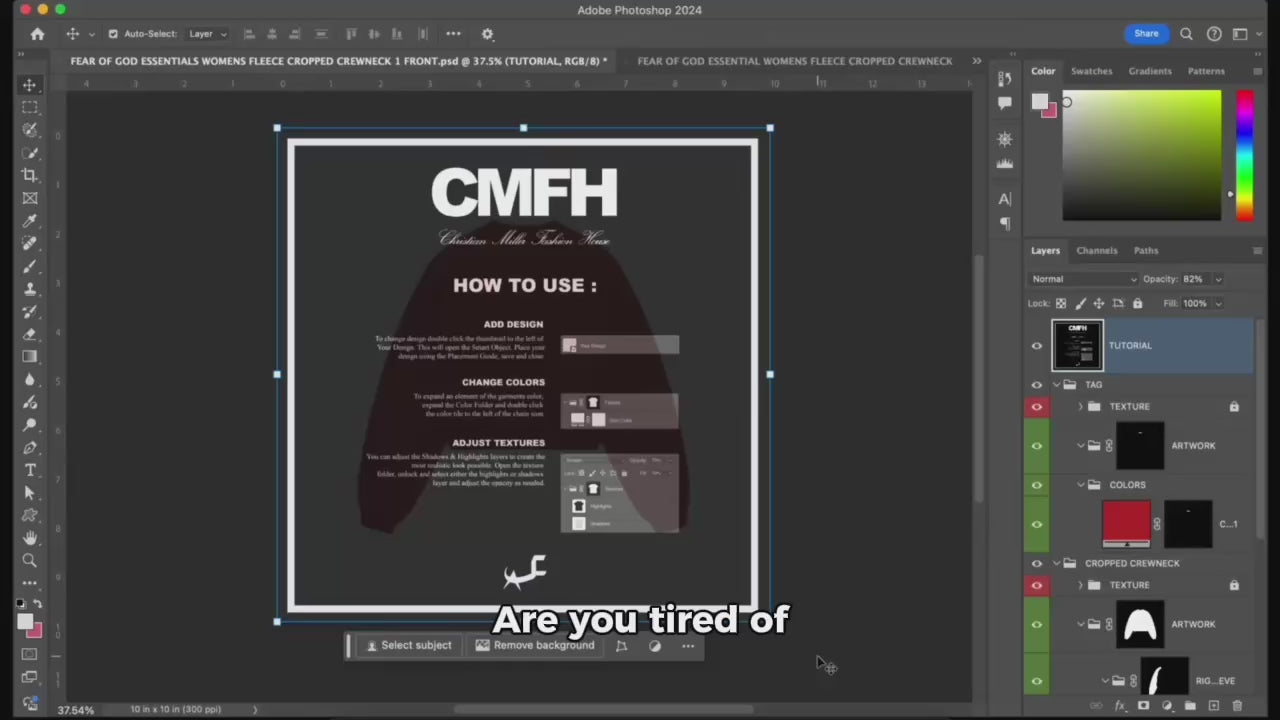
Task: Switch to the Paths tab
Action: pos(1146,251)
